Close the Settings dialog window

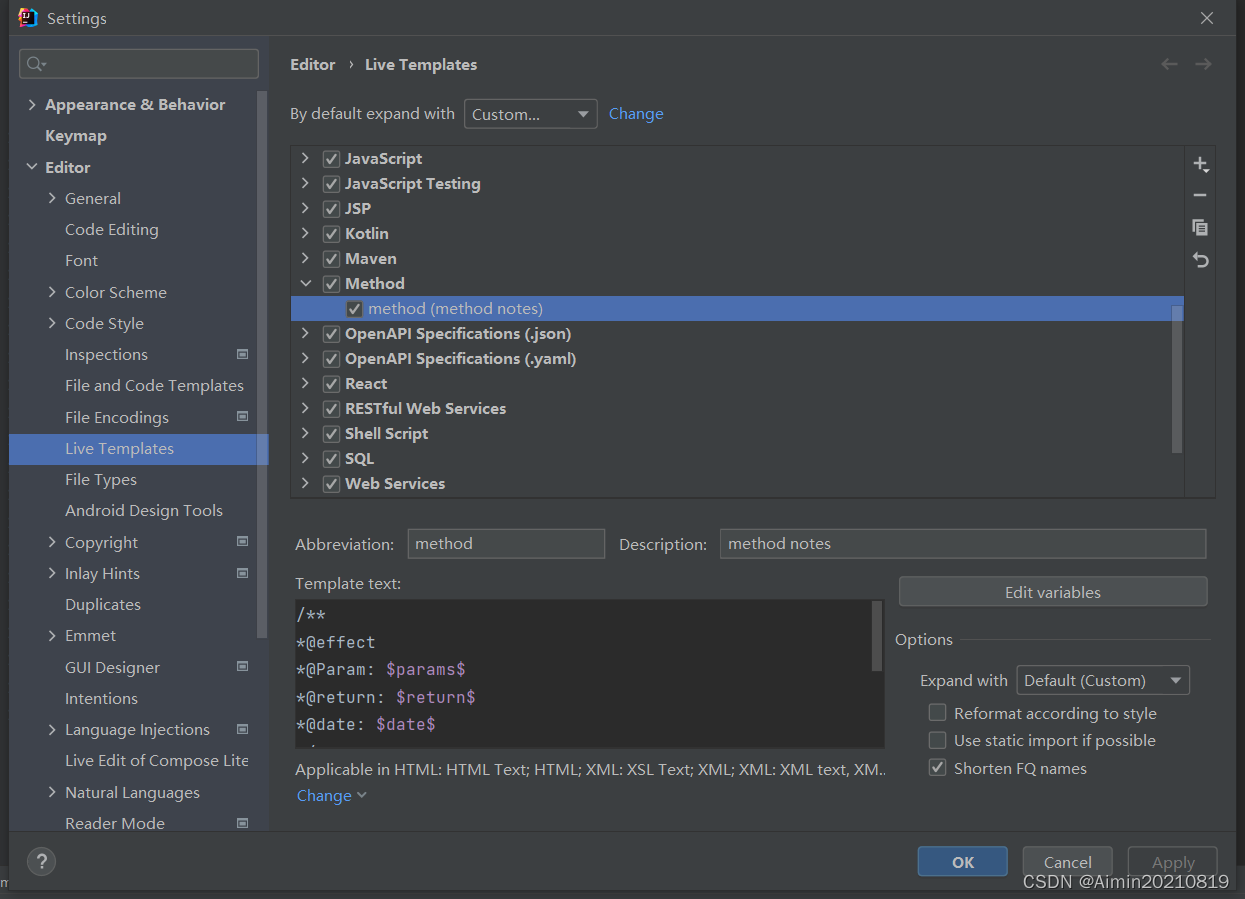1207,18
